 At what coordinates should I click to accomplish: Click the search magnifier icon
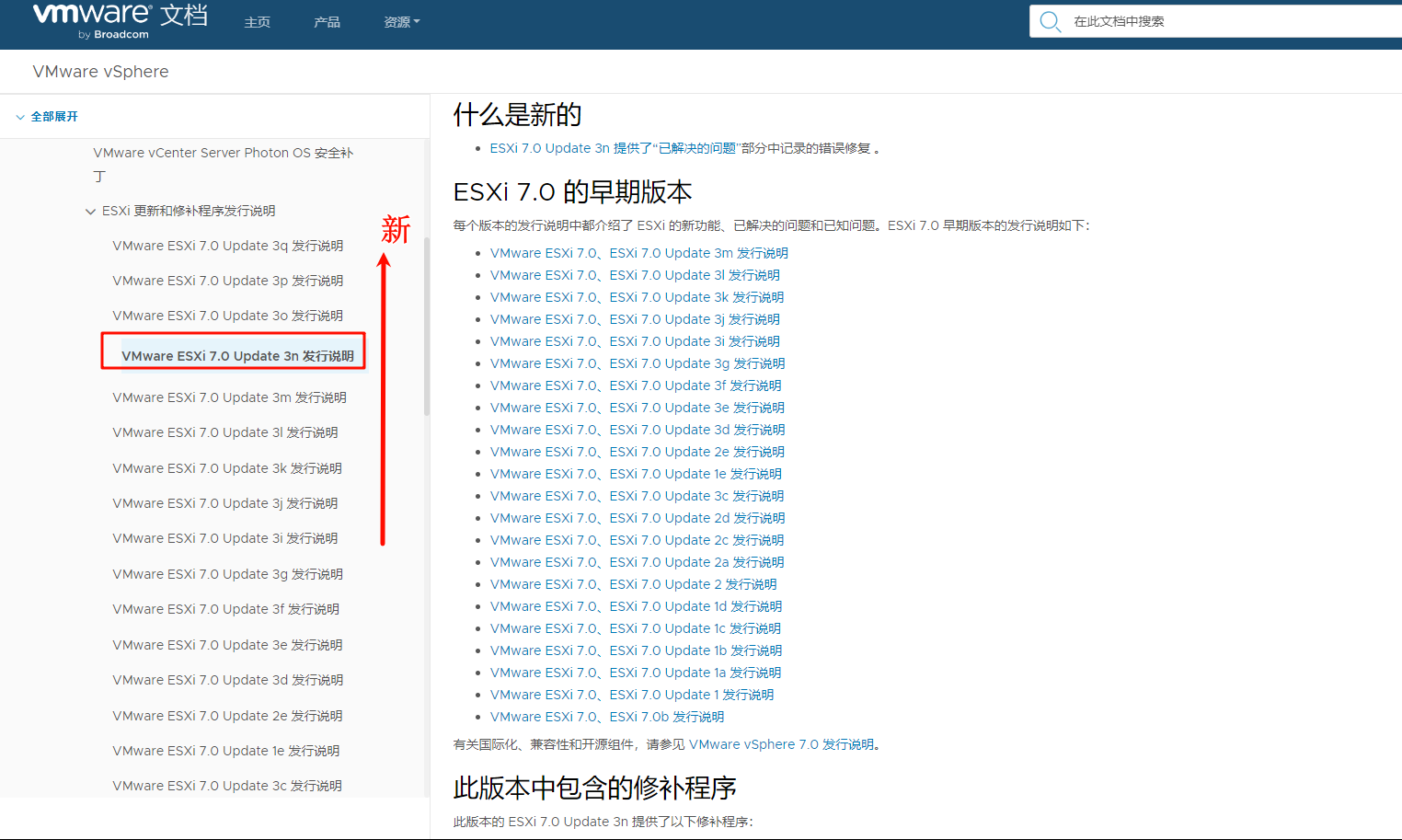(x=1050, y=21)
